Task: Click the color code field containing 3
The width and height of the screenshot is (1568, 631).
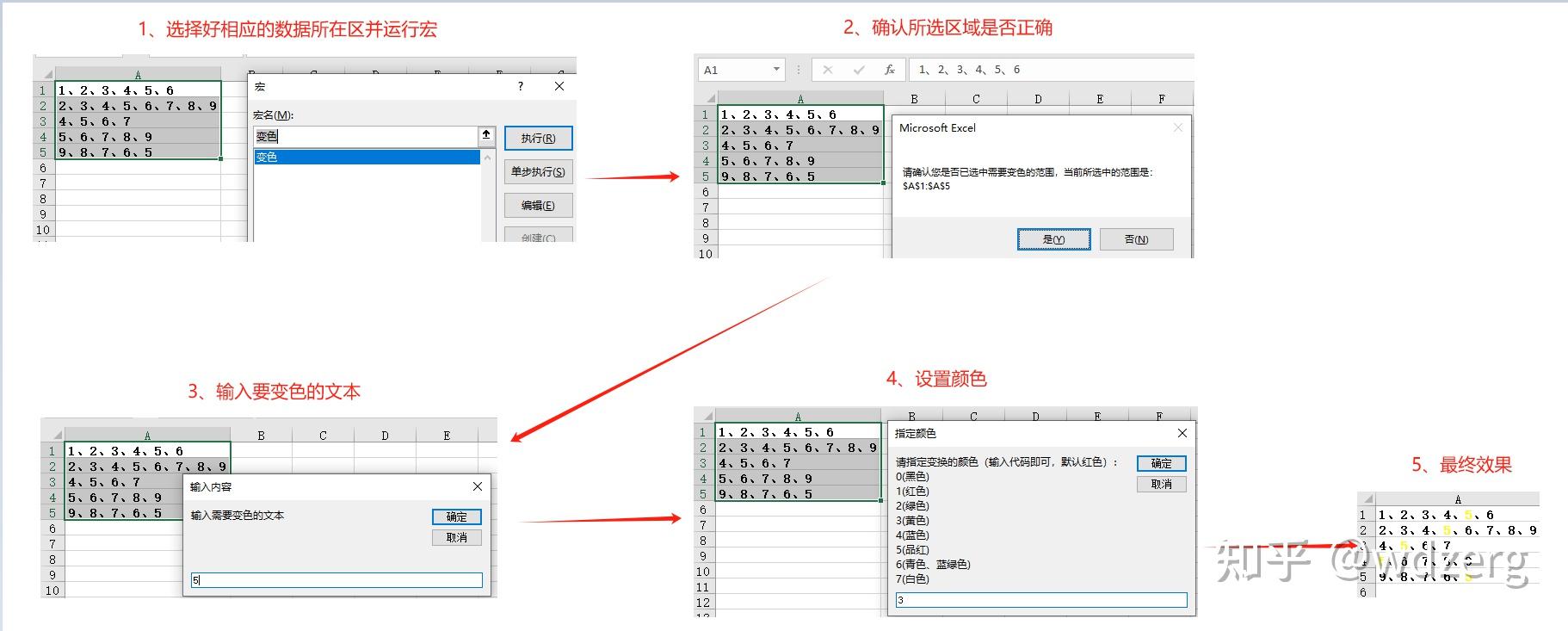Action: pyautogui.click(x=1041, y=600)
